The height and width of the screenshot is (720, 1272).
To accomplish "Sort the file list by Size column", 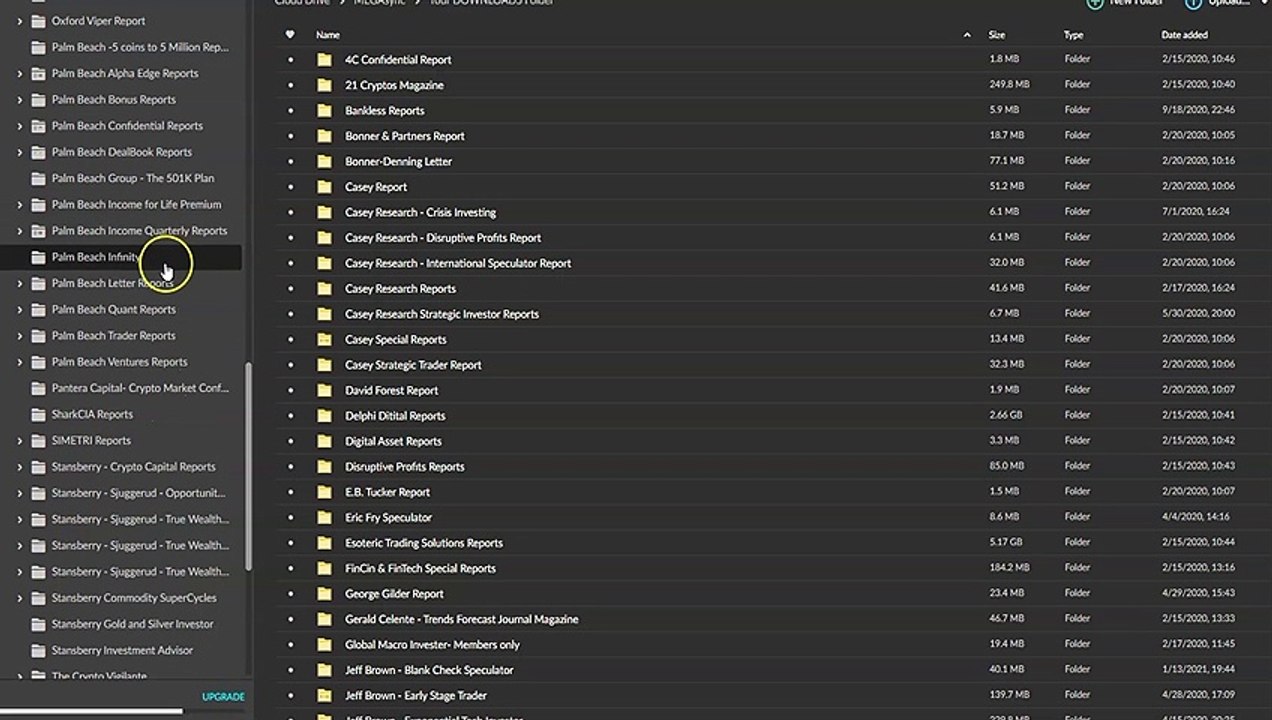I will [996, 35].
